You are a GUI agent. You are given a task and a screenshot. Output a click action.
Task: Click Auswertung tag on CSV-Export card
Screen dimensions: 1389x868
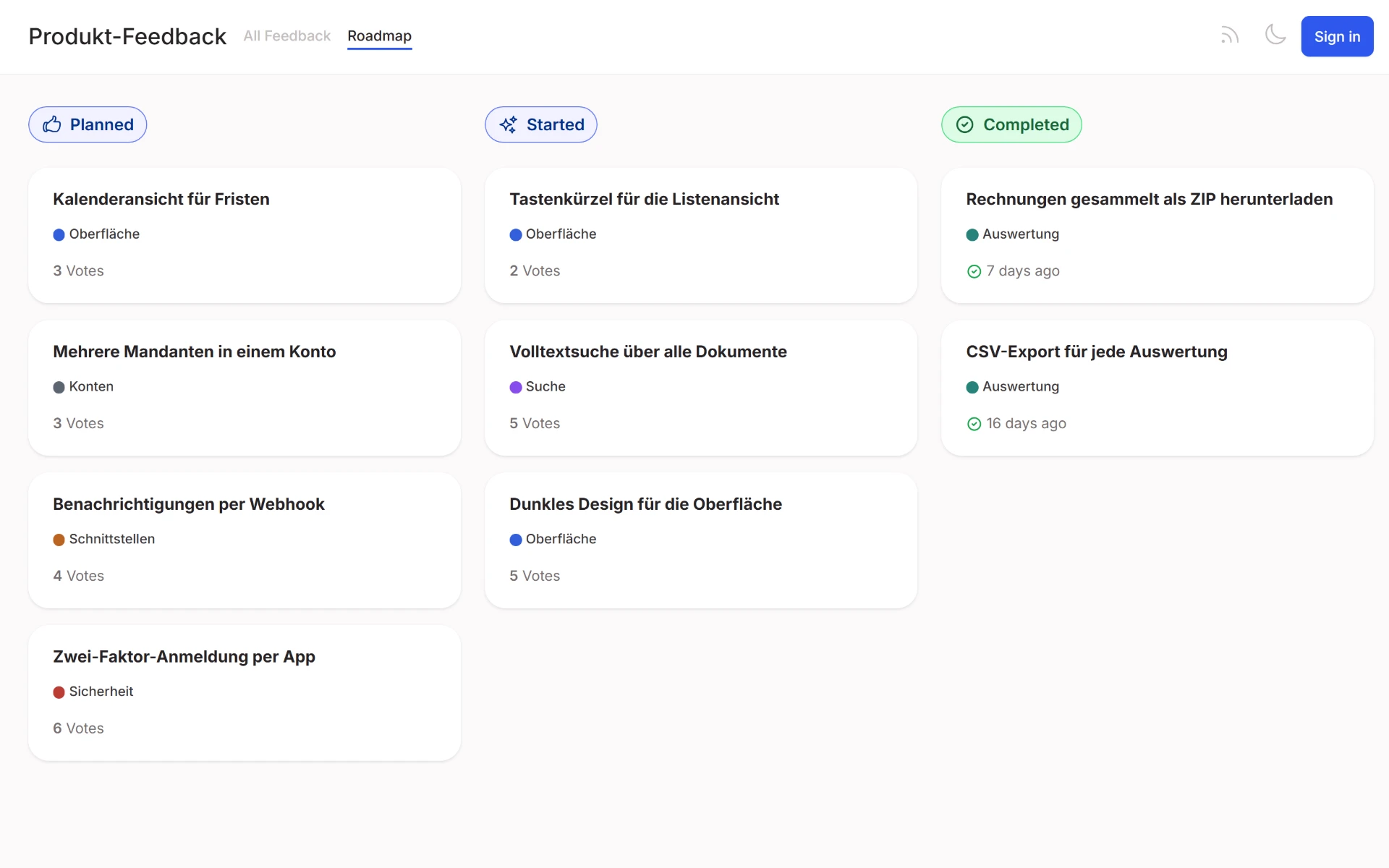[x=1021, y=386]
